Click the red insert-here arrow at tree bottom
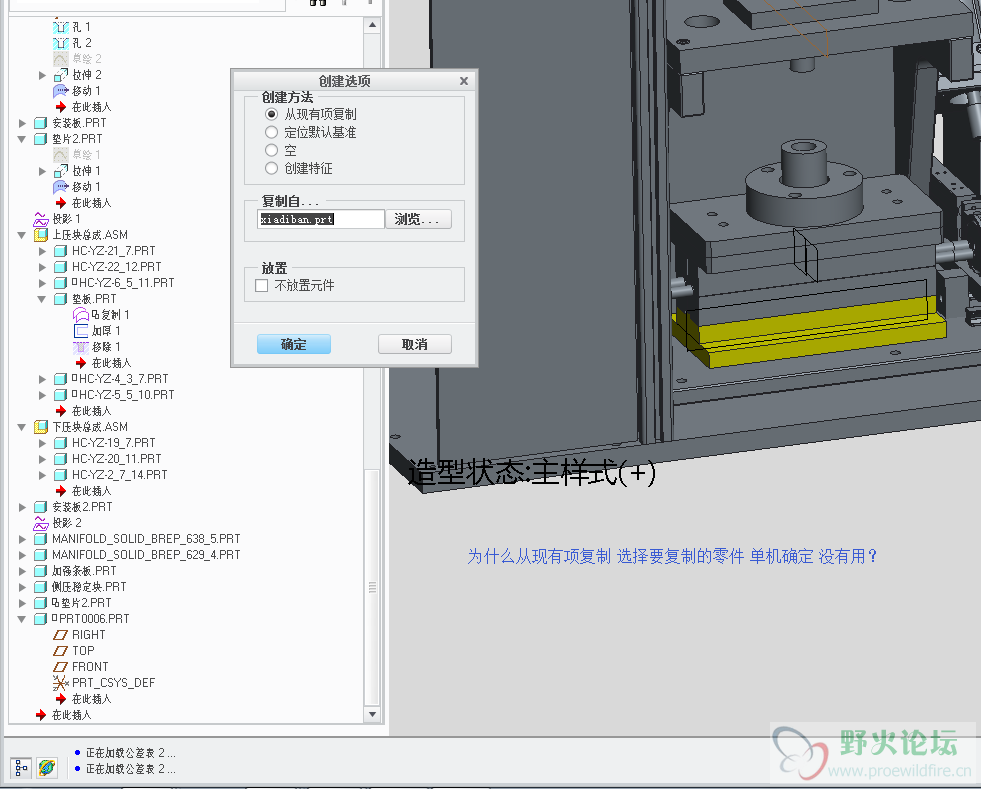Screen dimensions: 981x789 [x=41, y=715]
